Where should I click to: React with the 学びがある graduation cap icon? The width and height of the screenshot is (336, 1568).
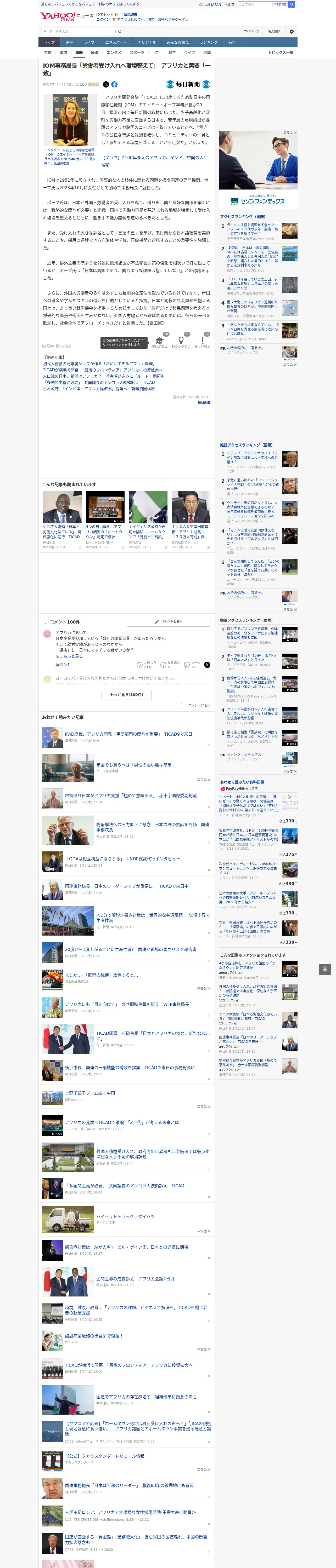tap(160, 340)
